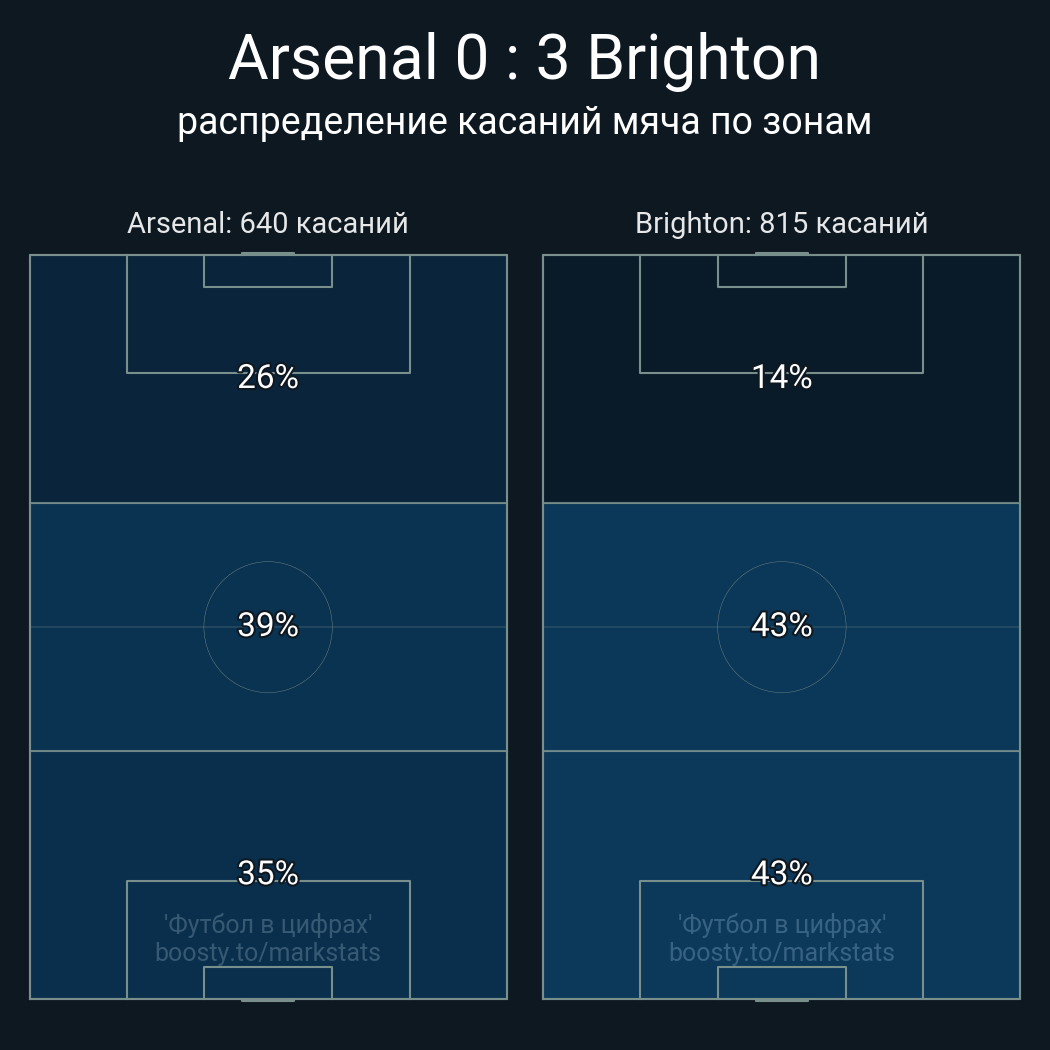
Task: Click the bottom goal line marker on Brighton's pitch
Action: 781,999
